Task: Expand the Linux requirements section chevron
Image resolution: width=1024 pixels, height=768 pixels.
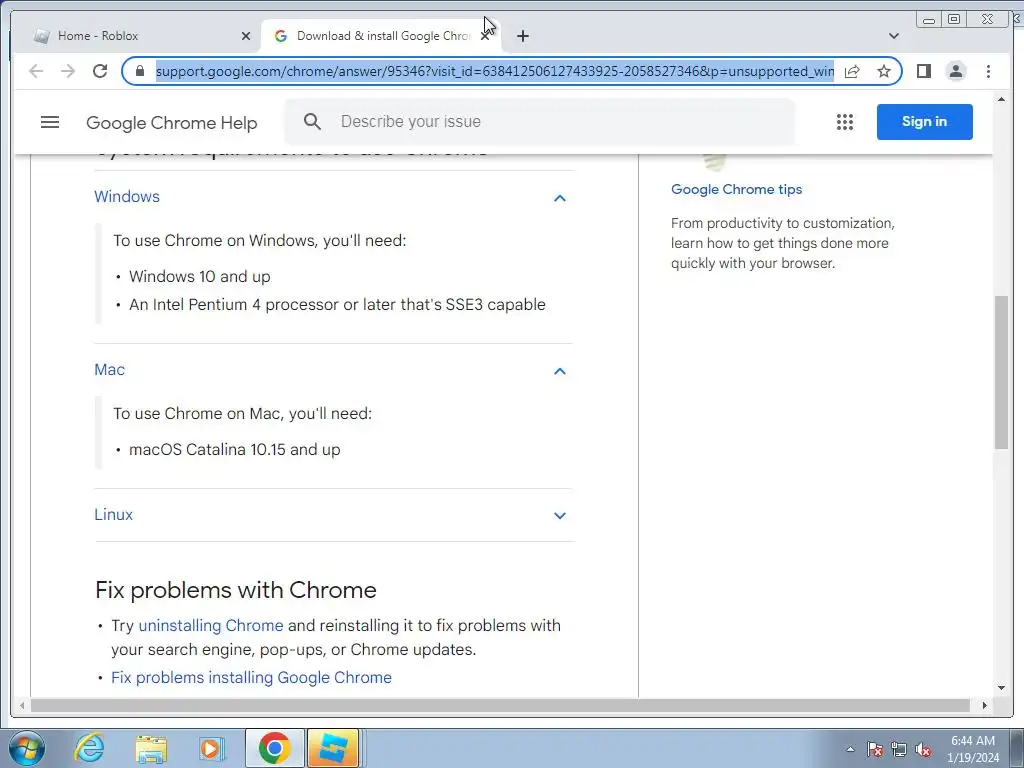Action: tap(560, 515)
